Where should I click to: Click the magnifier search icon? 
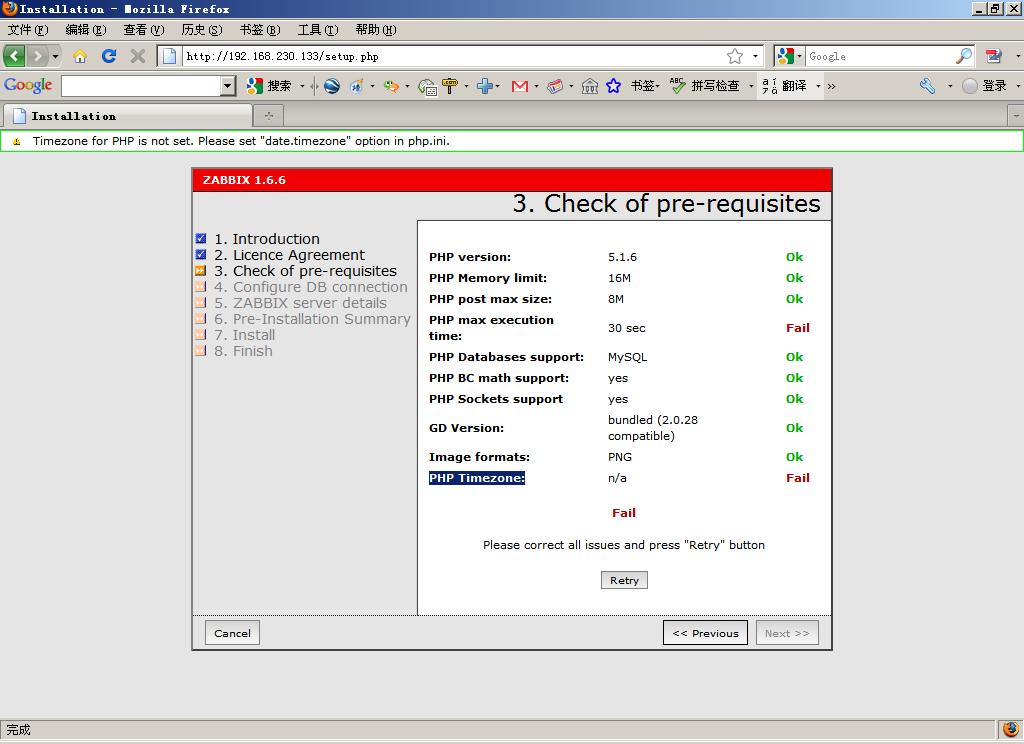coord(964,56)
